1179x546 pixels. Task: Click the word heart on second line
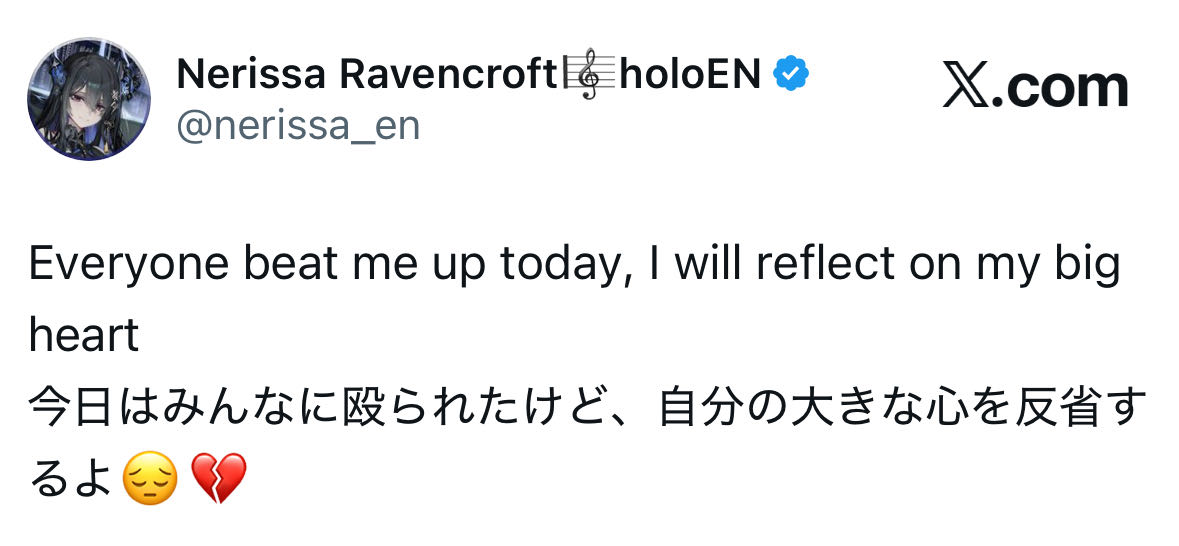(84, 336)
